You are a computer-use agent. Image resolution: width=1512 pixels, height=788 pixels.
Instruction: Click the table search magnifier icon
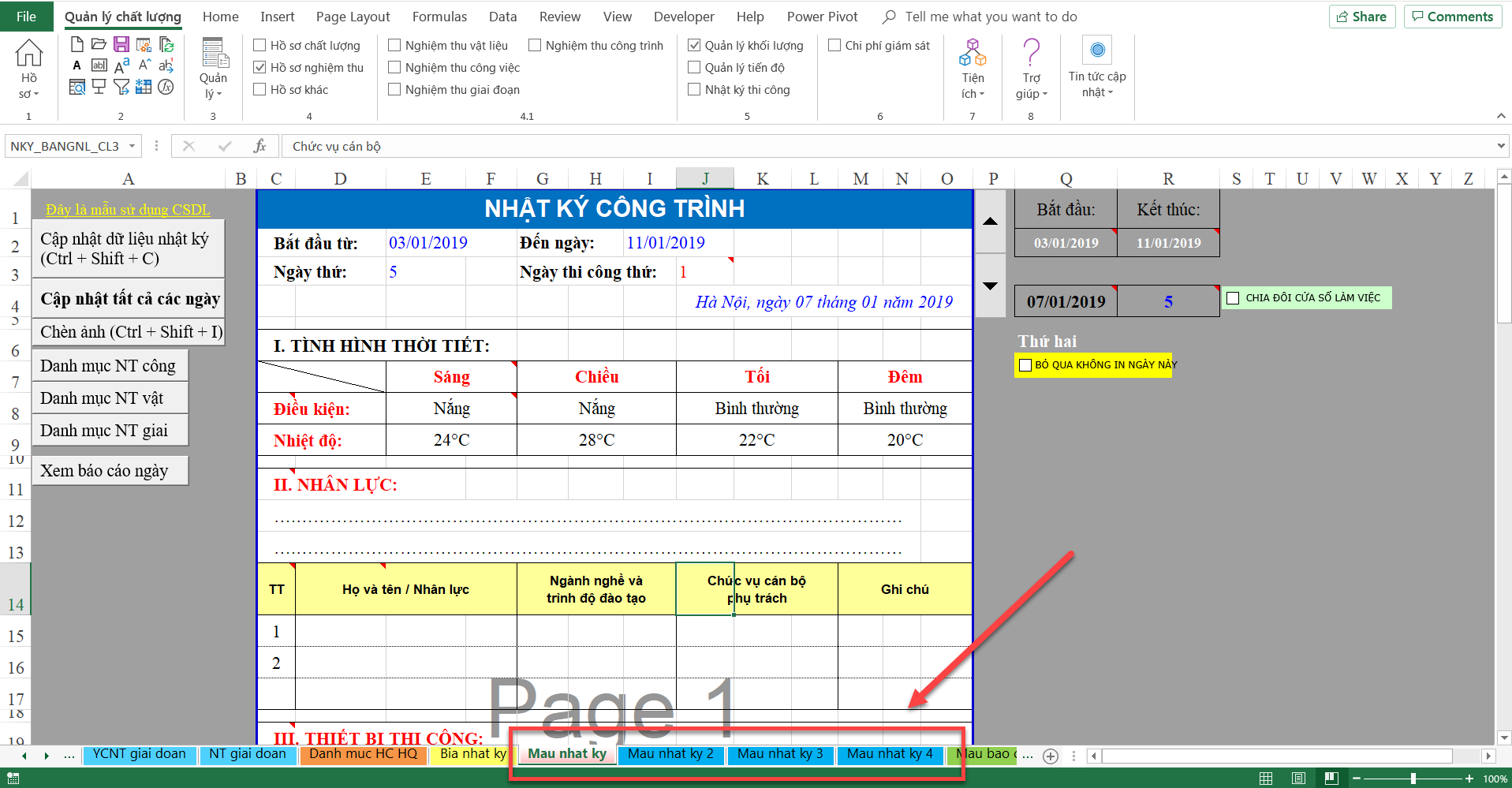tap(77, 87)
